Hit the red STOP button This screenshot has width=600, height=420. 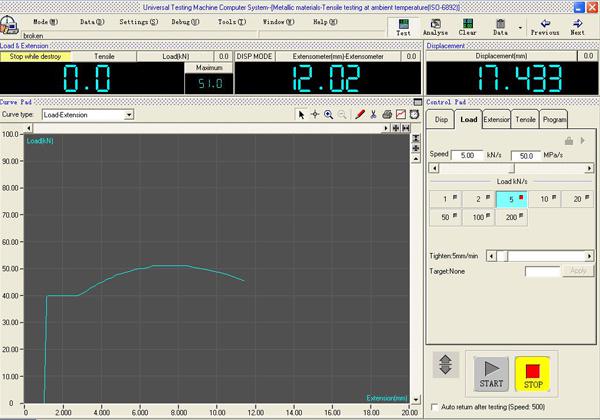click(x=533, y=372)
